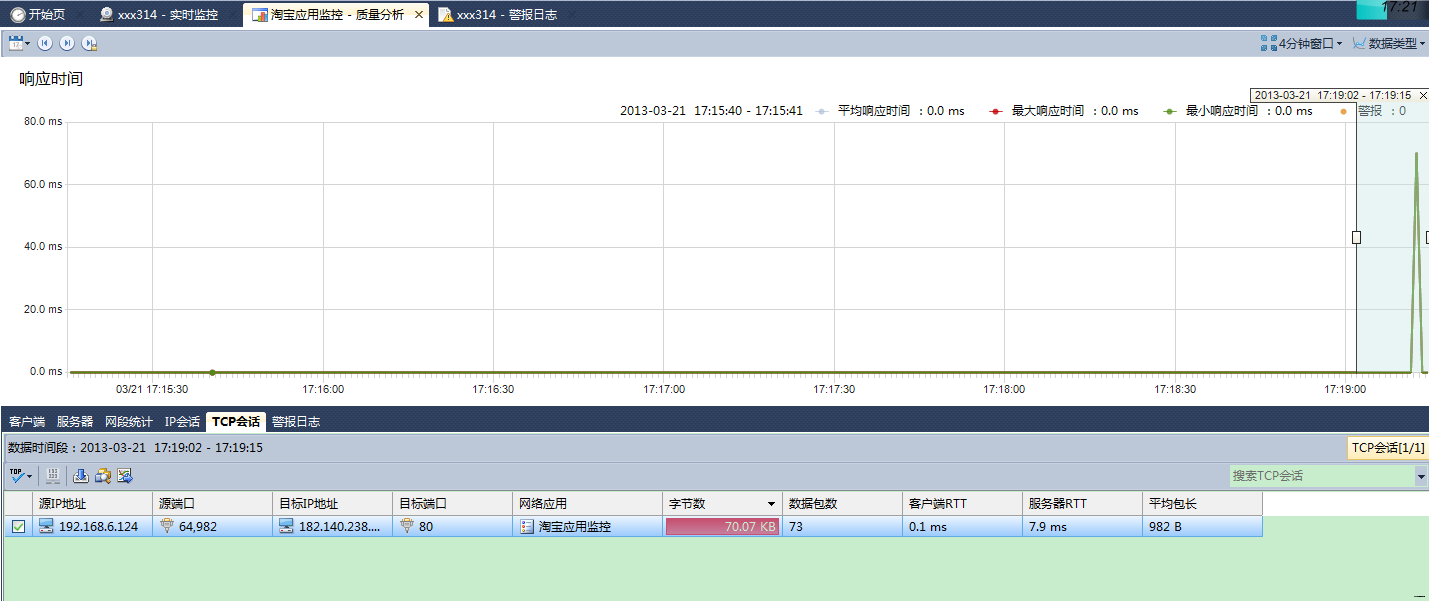Click the response time spike on chart
Viewport: 1429px width, 601px height.
(1416, 260)
